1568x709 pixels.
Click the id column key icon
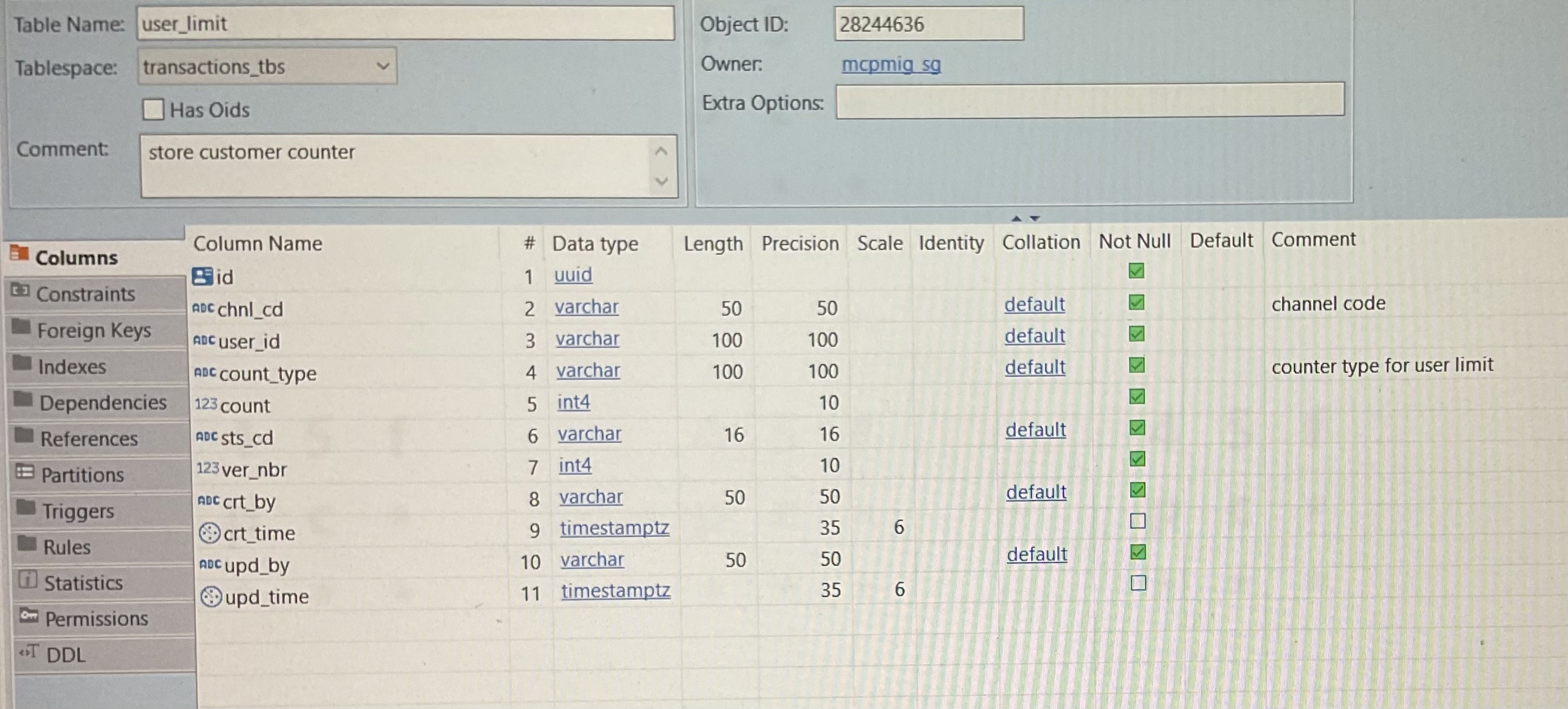pyautogui.click(x=202, y=276)
